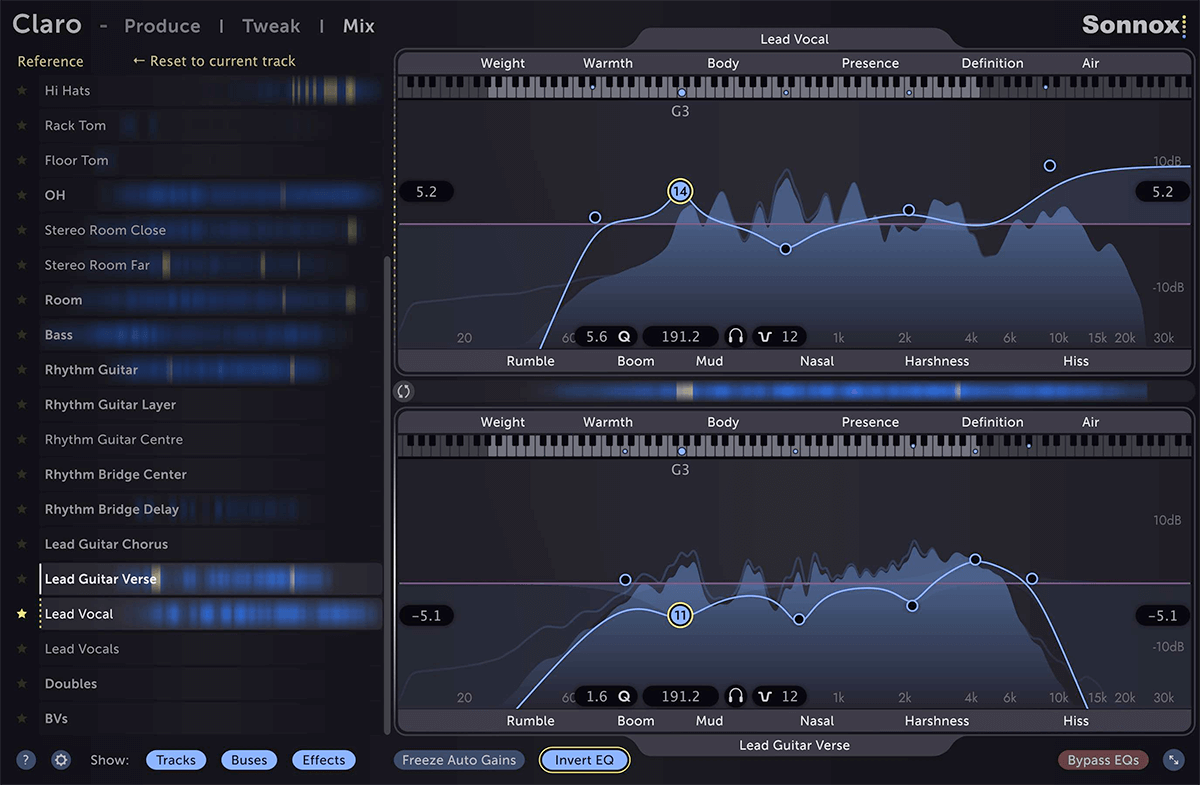Image resolution: width=1200 pixels, height=785 pixels.
Task: Enable Freeze Auto Gains
Action: tap(459, 760)
